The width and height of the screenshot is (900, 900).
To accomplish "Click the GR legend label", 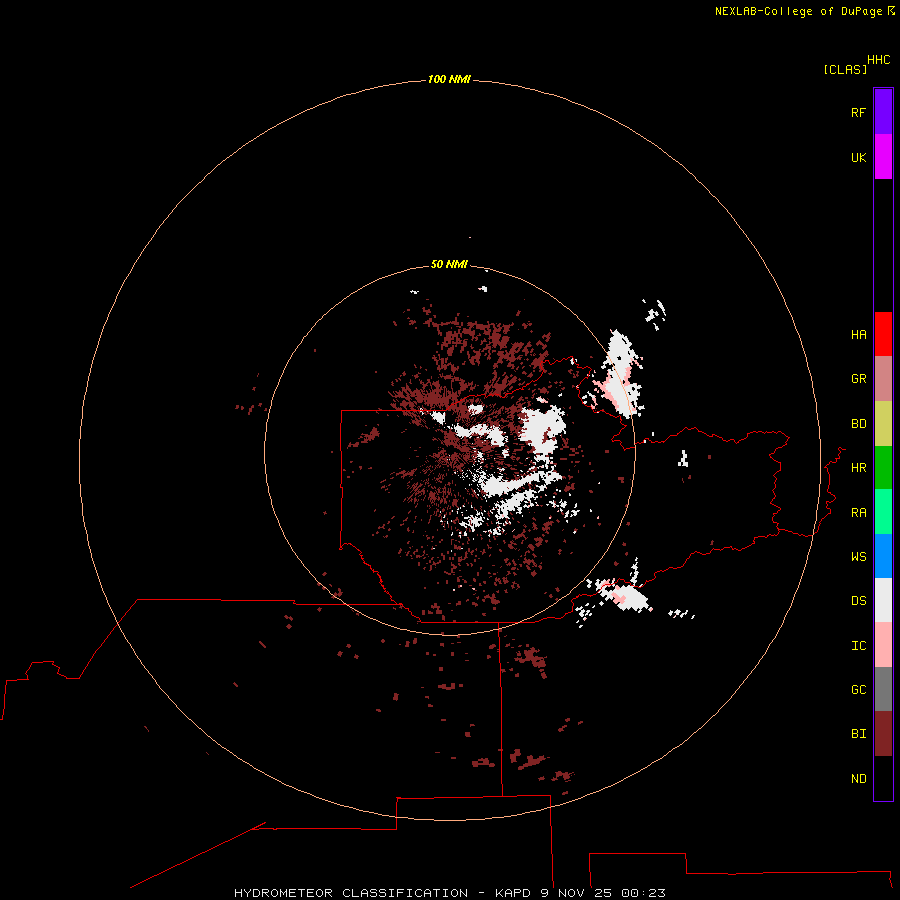I will click(x=858, y=379).
